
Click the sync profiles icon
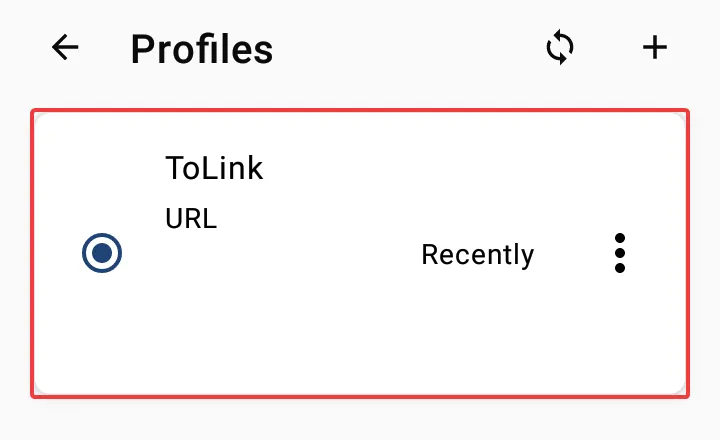click(560, 48)
